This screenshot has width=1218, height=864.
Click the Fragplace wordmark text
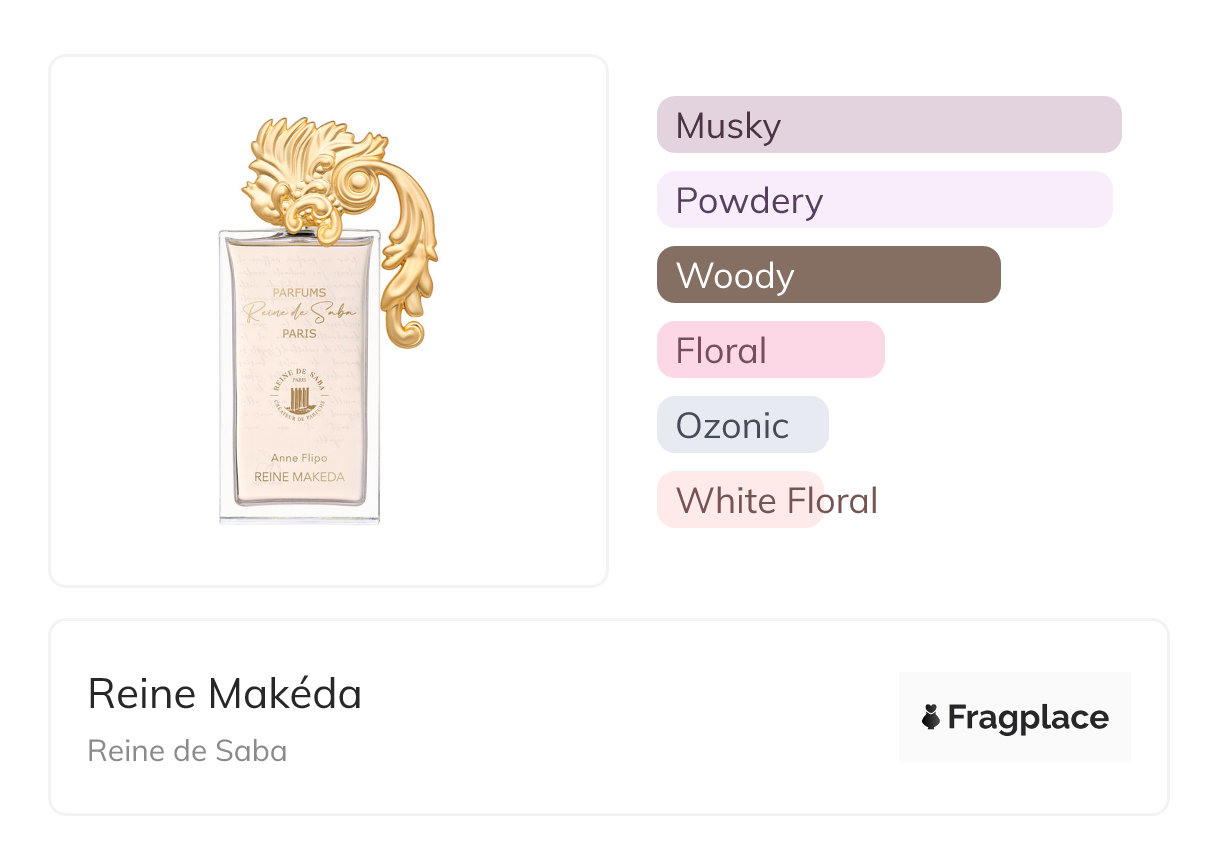(1028, 717)
